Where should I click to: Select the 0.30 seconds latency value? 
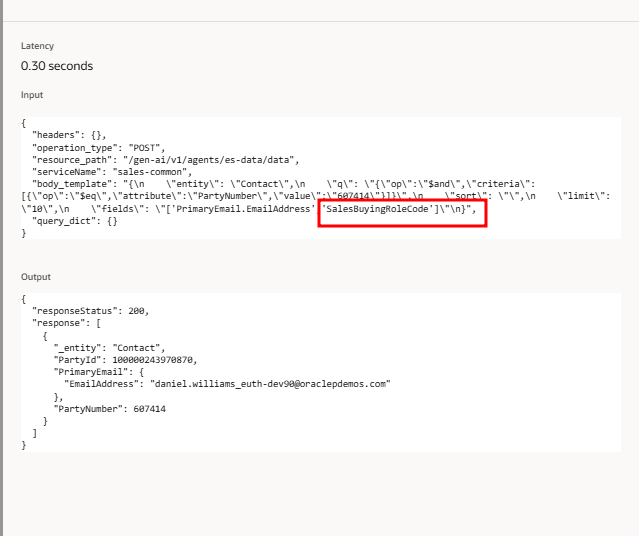click(57, 66)
